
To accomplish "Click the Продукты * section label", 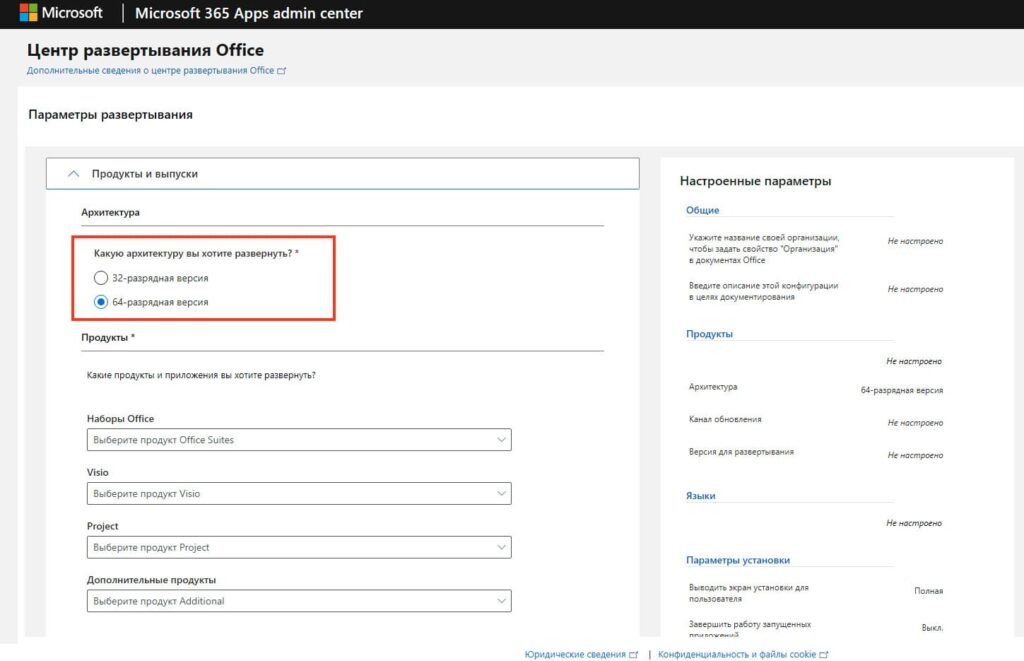I will (108, 338).
